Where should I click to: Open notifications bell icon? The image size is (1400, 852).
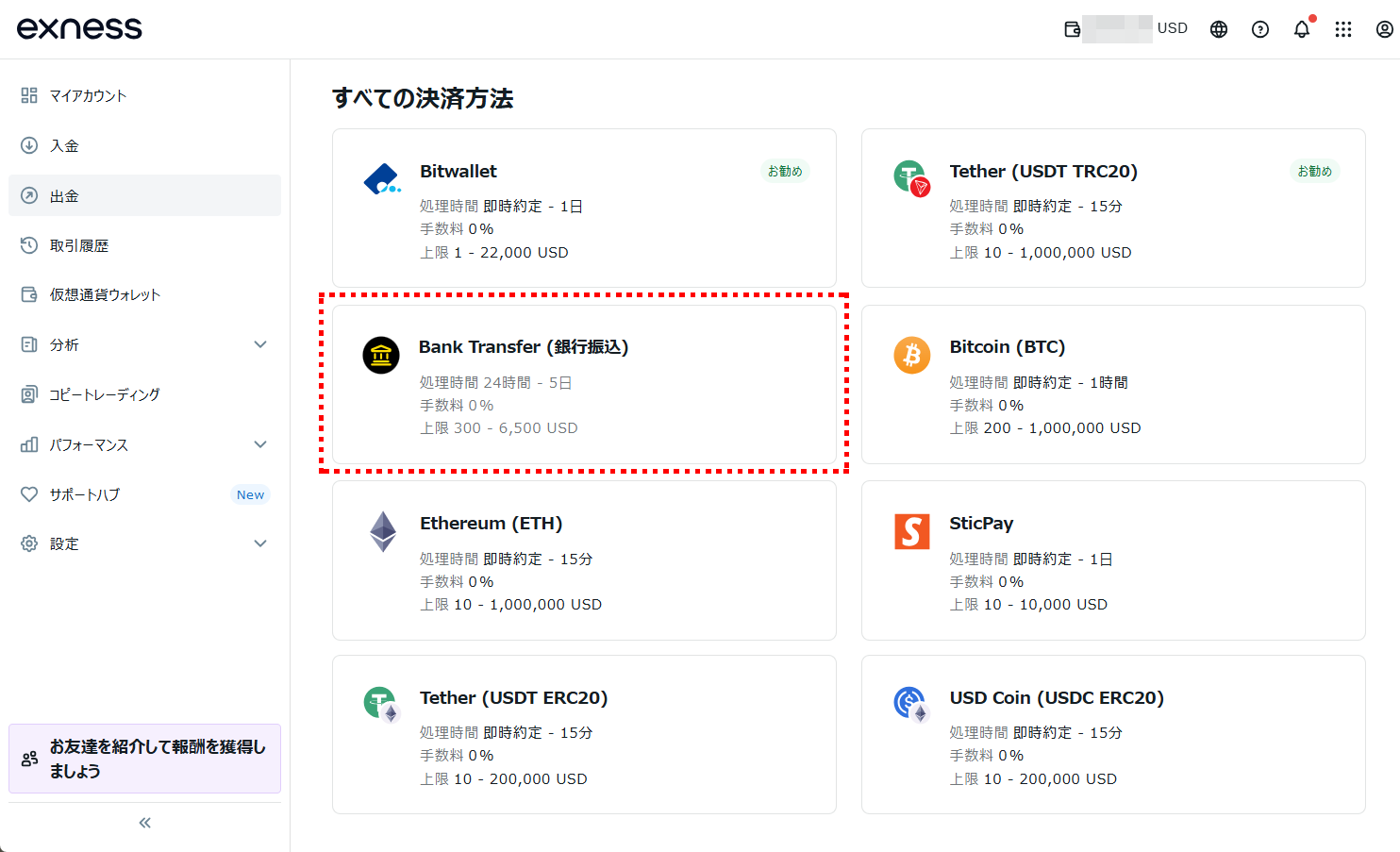[x=1302, y=29]
